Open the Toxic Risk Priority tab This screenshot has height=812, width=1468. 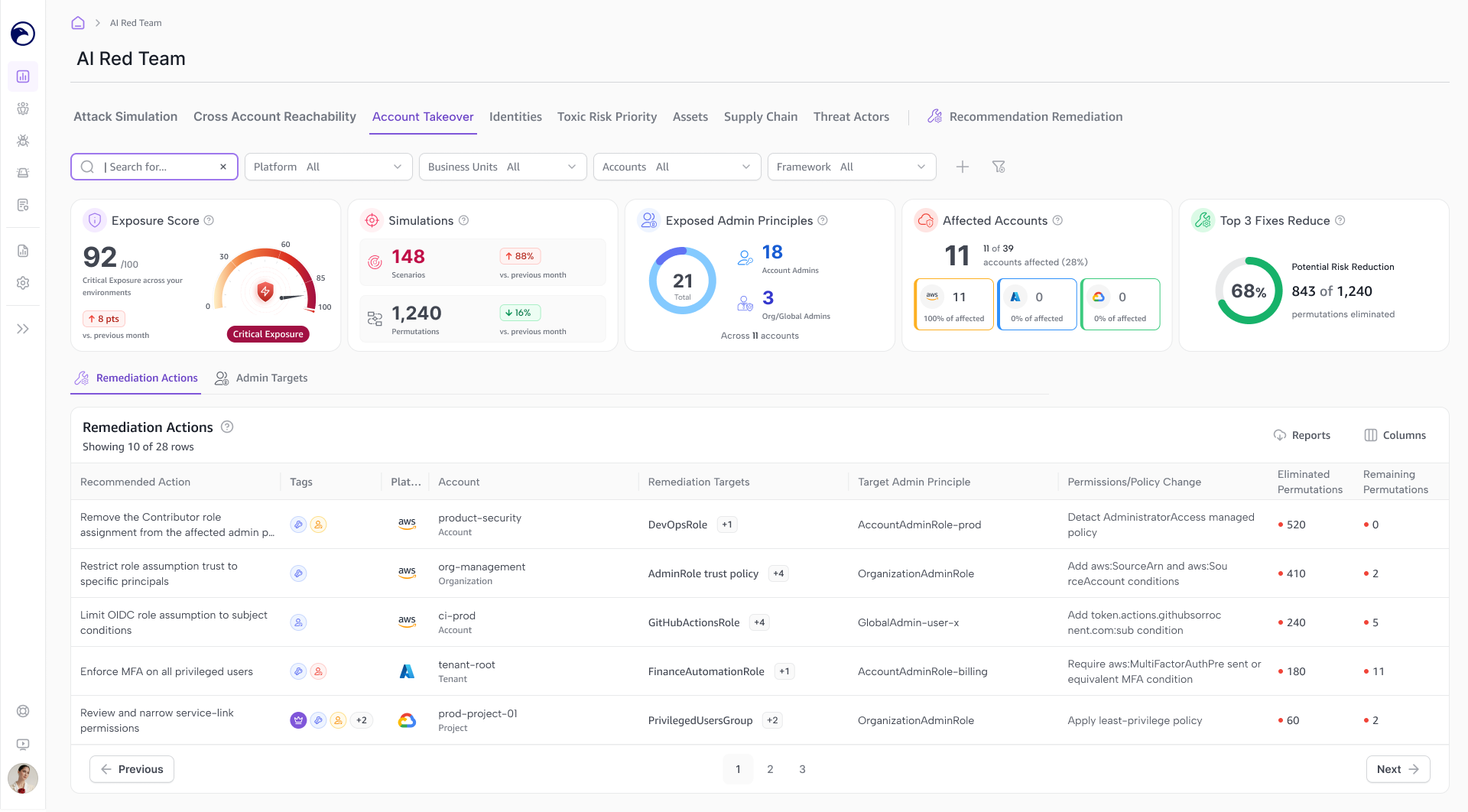607,116
